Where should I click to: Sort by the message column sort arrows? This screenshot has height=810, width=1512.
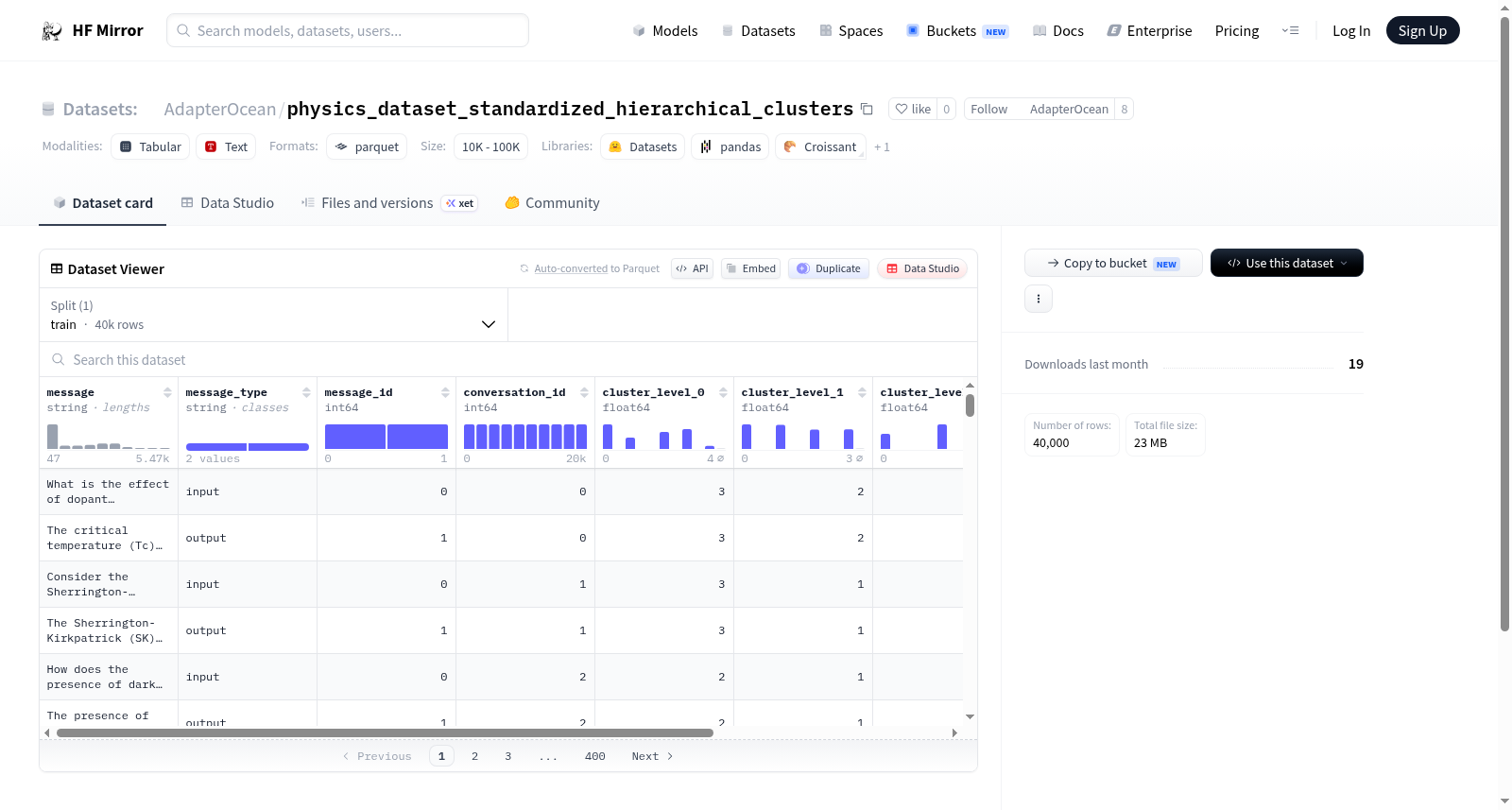tap(167, 392)
